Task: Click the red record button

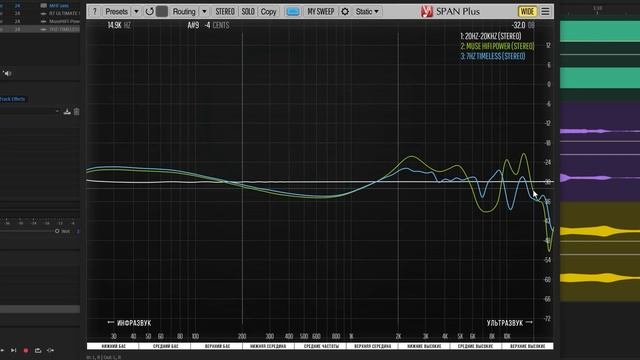Action: 26,350
